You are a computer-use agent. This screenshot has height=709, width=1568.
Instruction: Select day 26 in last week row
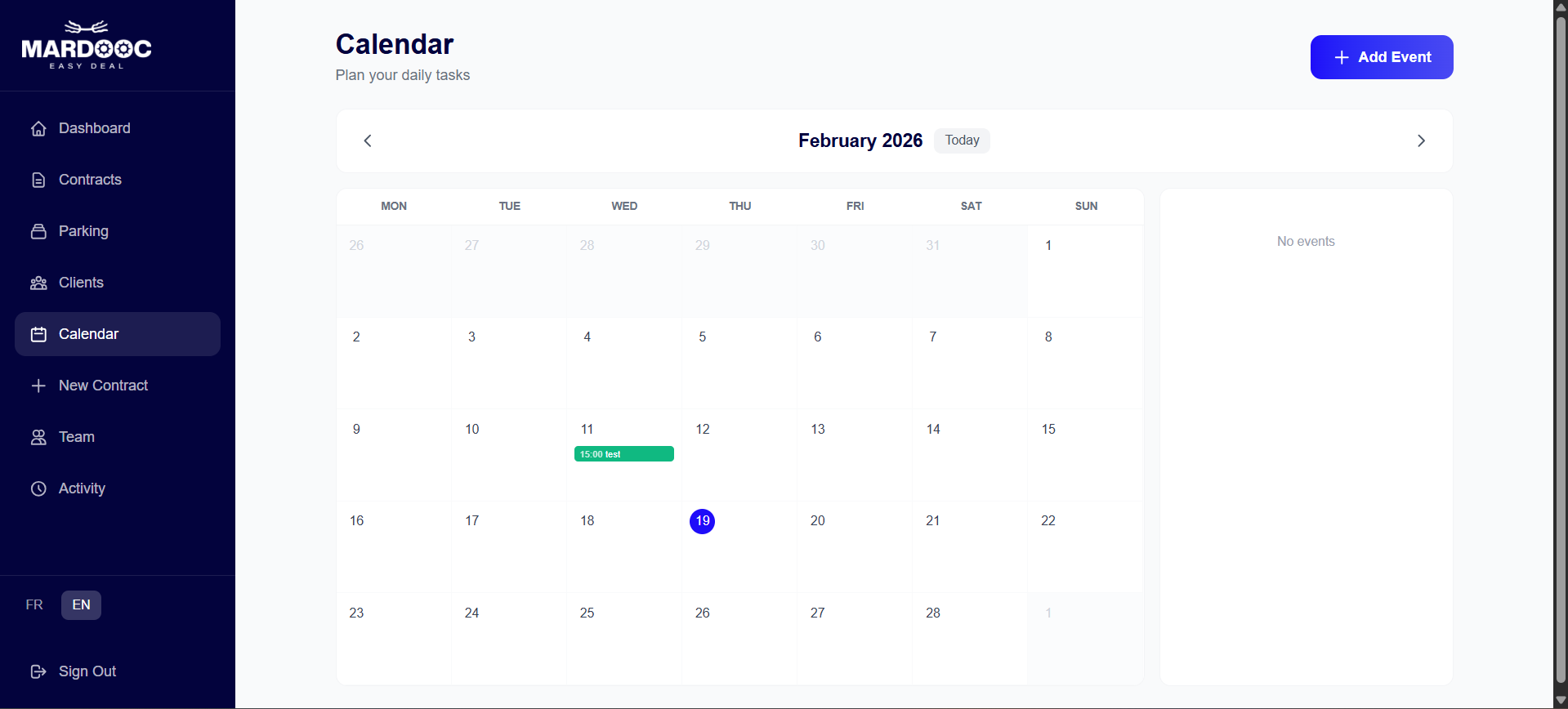click(739, 640)
